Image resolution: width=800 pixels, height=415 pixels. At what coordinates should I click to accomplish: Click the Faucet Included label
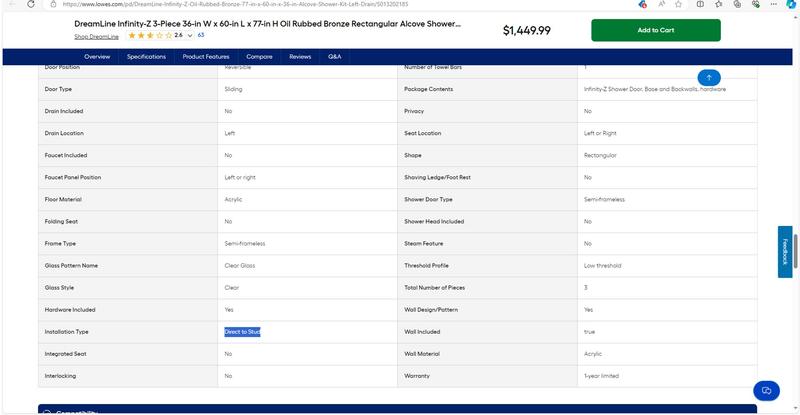point(66,155)
